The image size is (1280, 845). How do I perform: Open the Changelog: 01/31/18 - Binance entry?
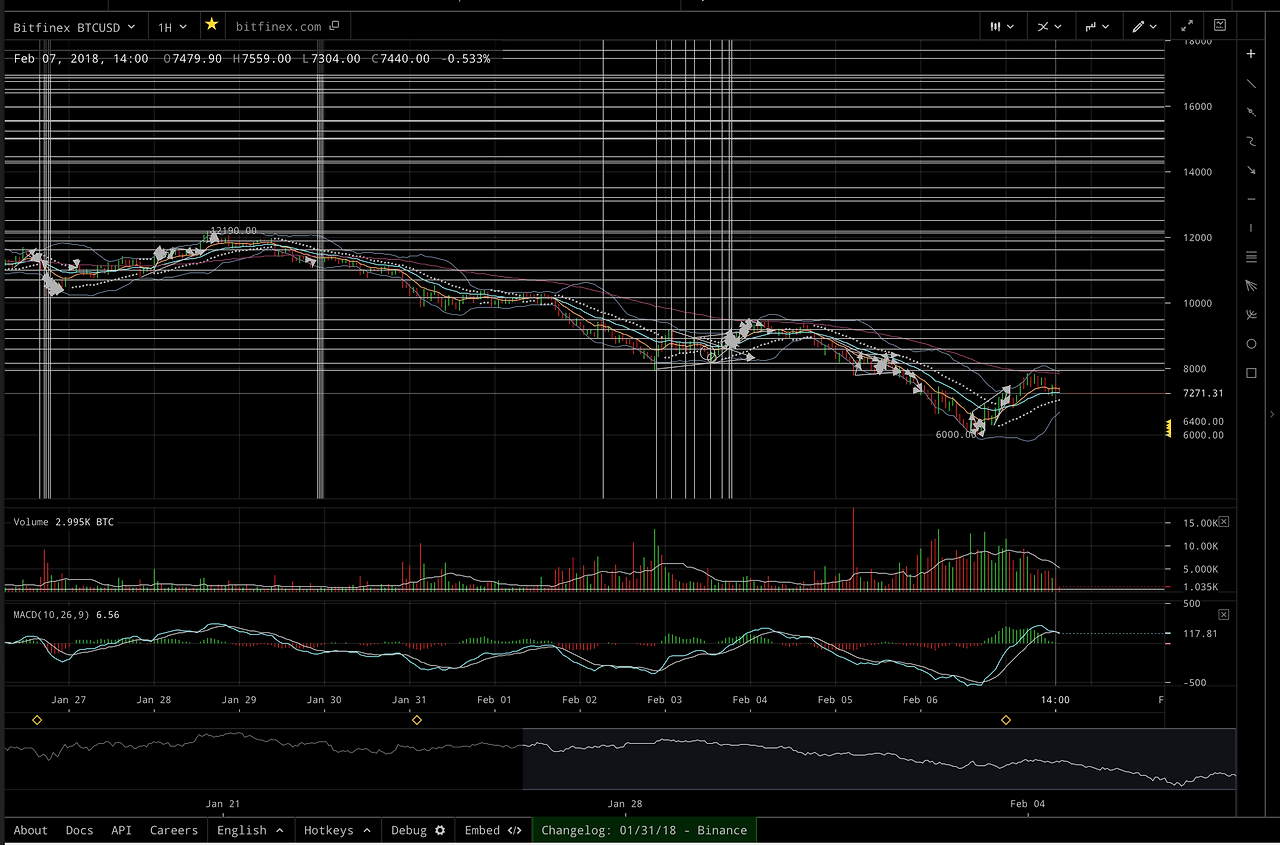tap(644, 830)
